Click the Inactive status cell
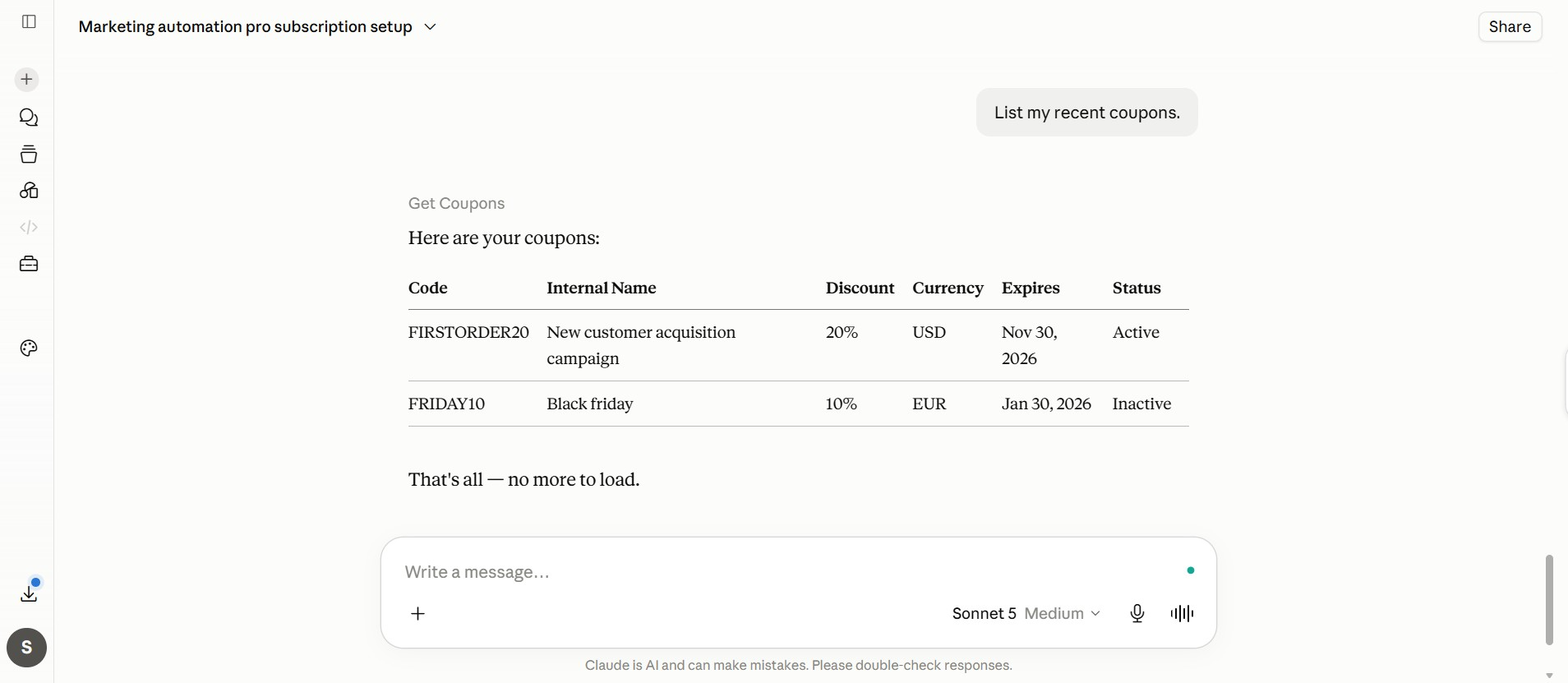Viewport: 1568px width, 683px height. click(1141, 404)
